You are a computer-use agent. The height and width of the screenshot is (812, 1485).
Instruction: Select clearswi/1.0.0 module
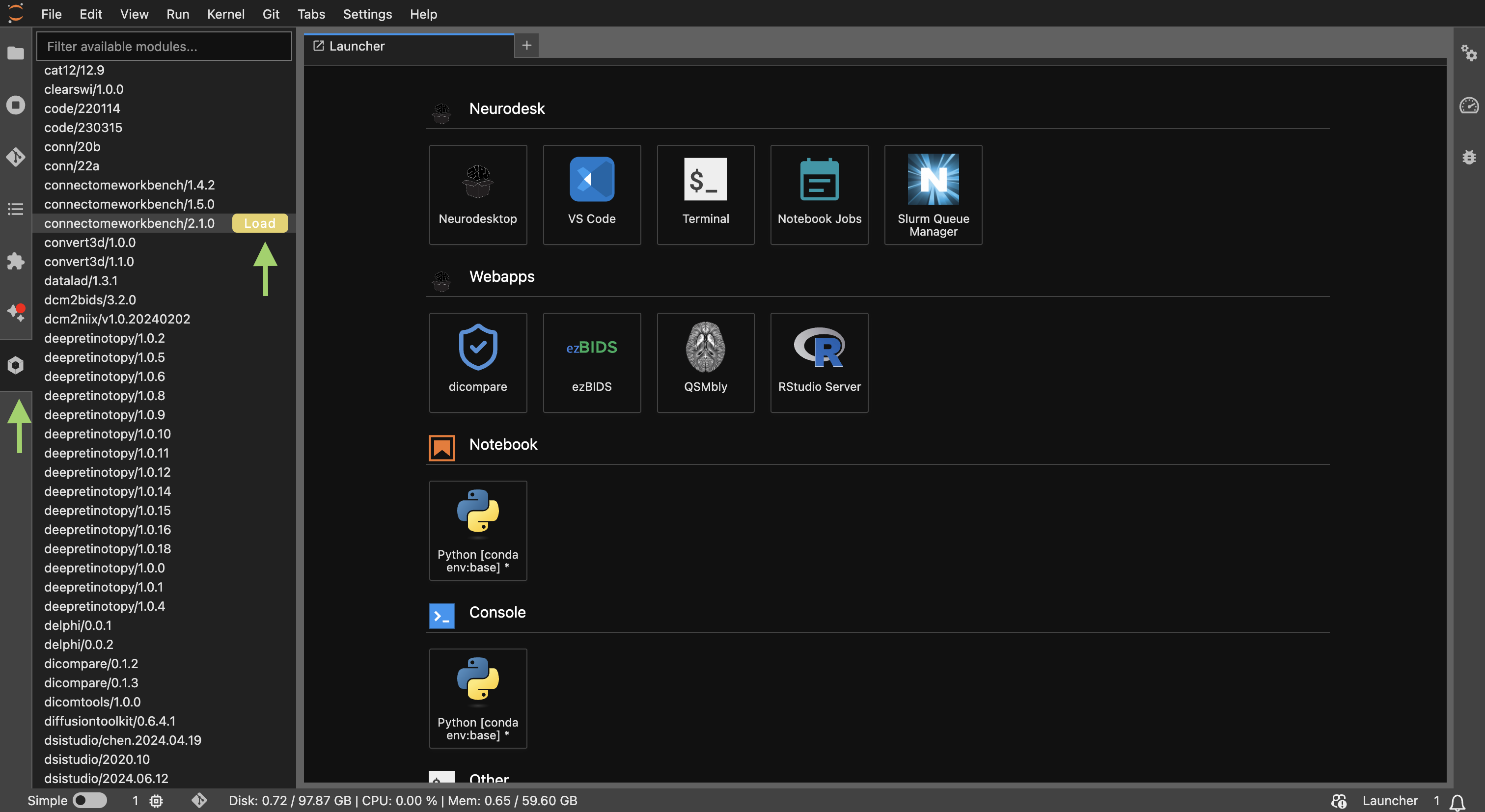click(83, 89)
